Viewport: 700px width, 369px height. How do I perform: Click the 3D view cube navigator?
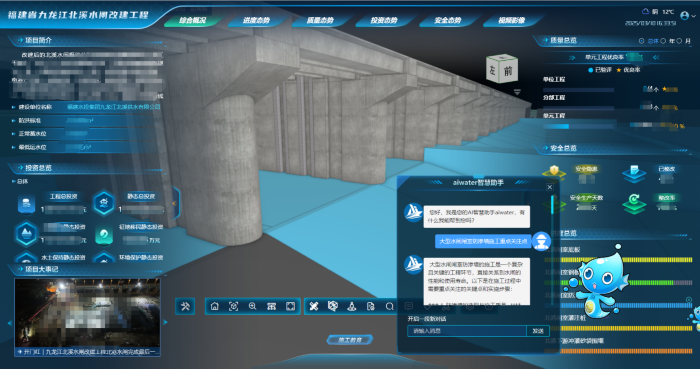(x=502, y=69)
